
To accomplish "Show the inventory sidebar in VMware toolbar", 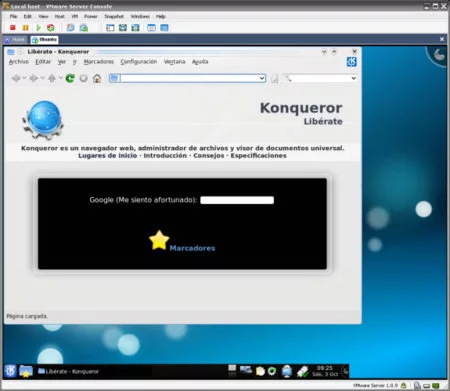I will tap(110, 28).
